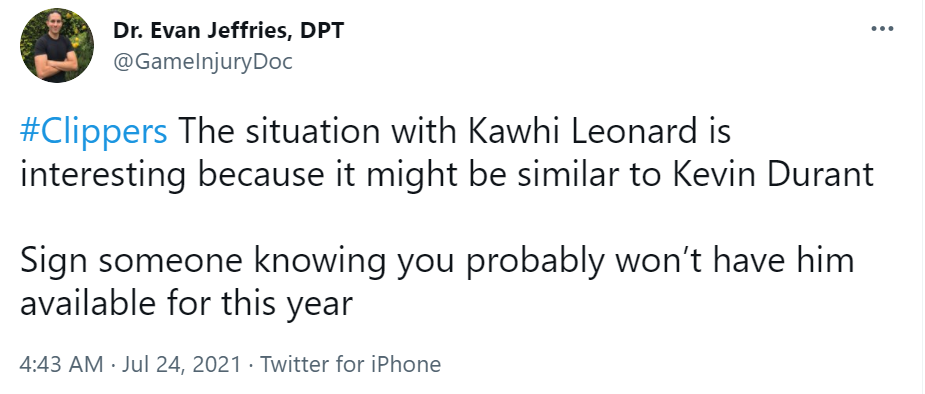Click the words 'Kevin Durant' in the tweet
Screen dimensions: 925x394
[x=773, y=175]
